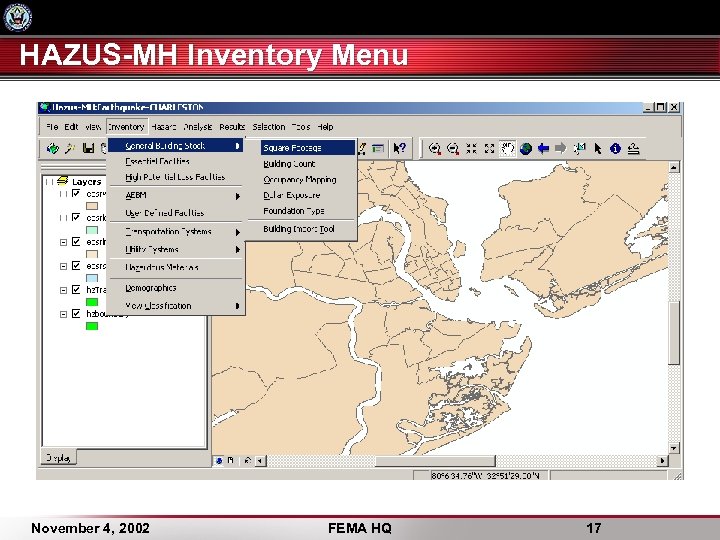
Task: Collapse the hzTra layer expander
Action: pos(63,290)
